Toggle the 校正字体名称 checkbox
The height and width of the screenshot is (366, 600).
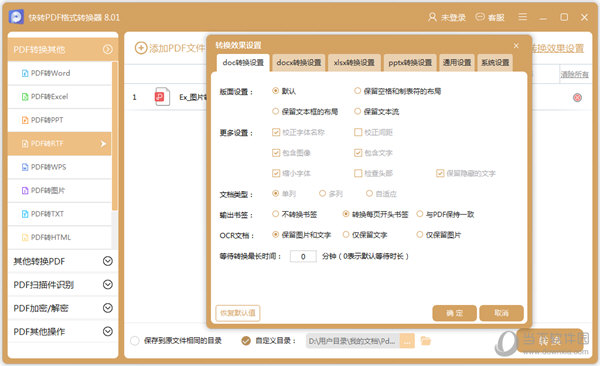point(276,132)
